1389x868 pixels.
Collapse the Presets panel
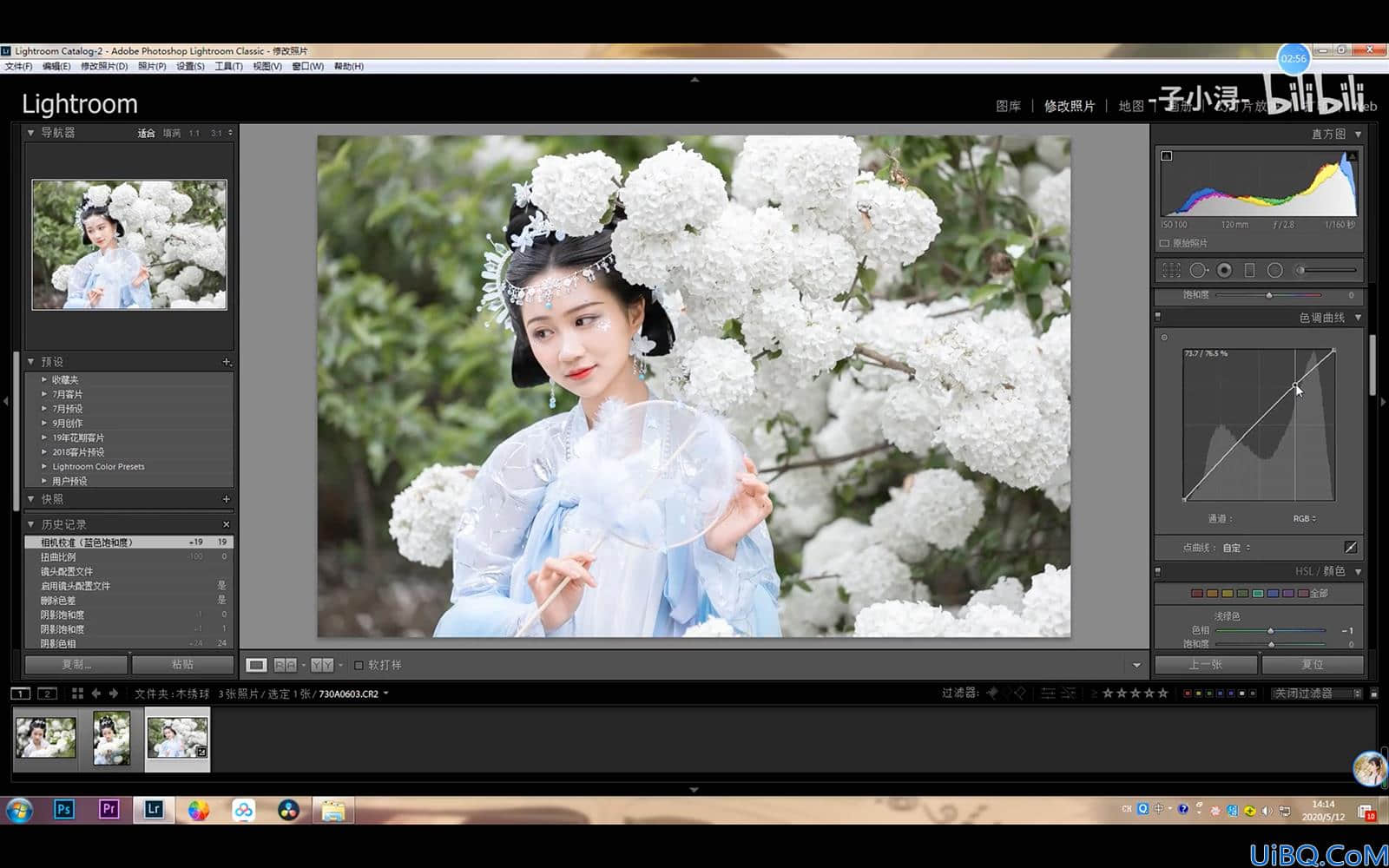[x=31, y=362]
